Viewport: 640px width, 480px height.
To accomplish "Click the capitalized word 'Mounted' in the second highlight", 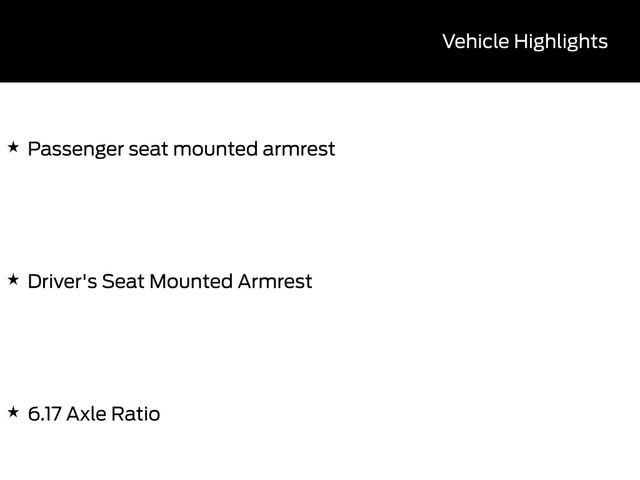I will (x=190, y=281).
